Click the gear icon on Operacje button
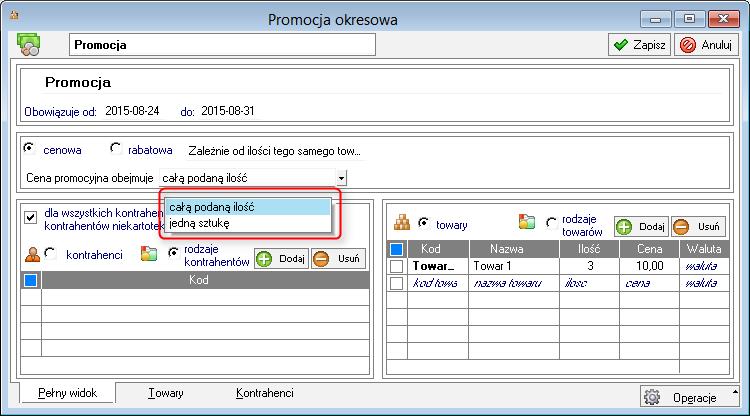Screen dimensions: 750x416 point(652,397)
